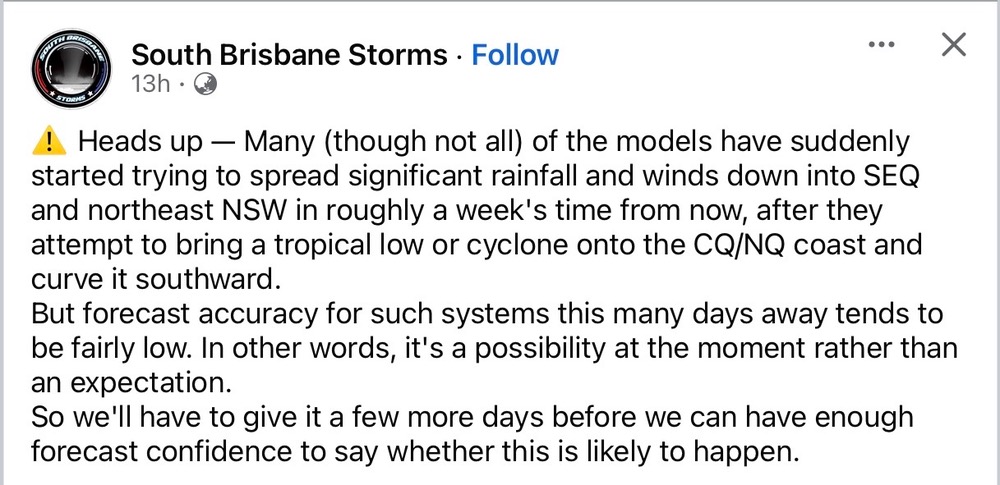Click the line starting "So we'll have"

click(x=470, y=416)
